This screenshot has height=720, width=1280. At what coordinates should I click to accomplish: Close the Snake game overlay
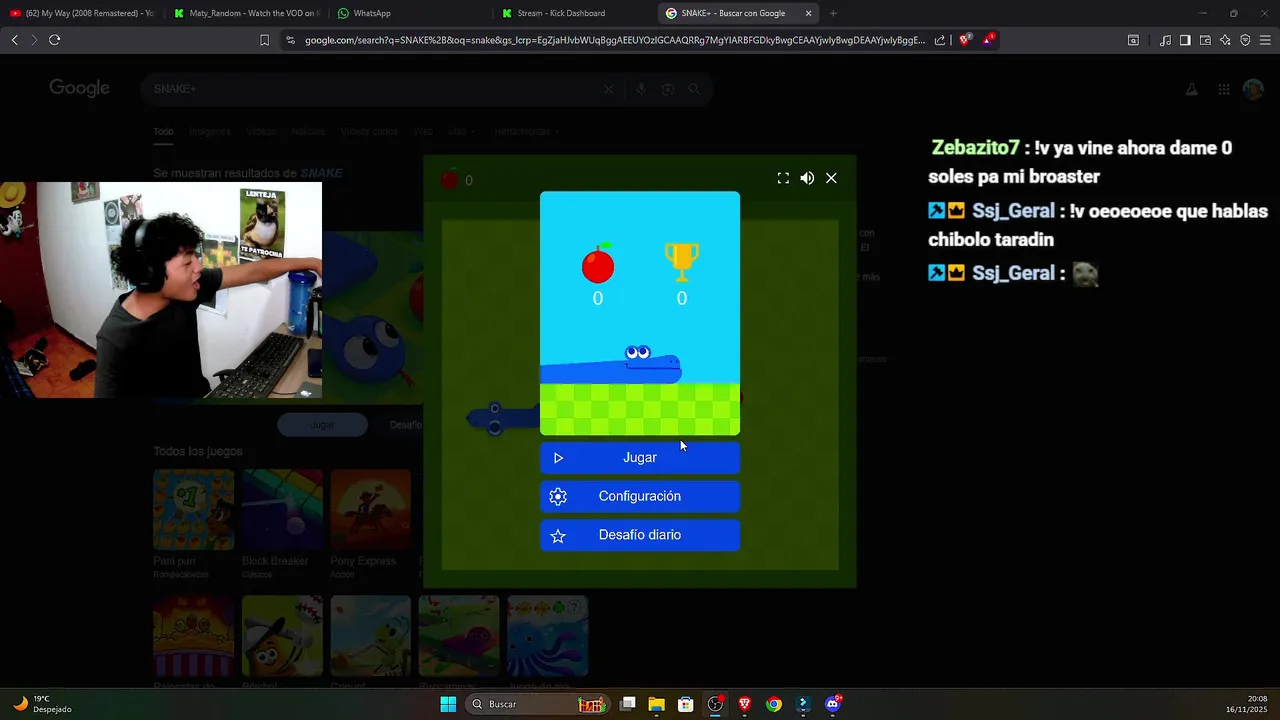(831, 178)
